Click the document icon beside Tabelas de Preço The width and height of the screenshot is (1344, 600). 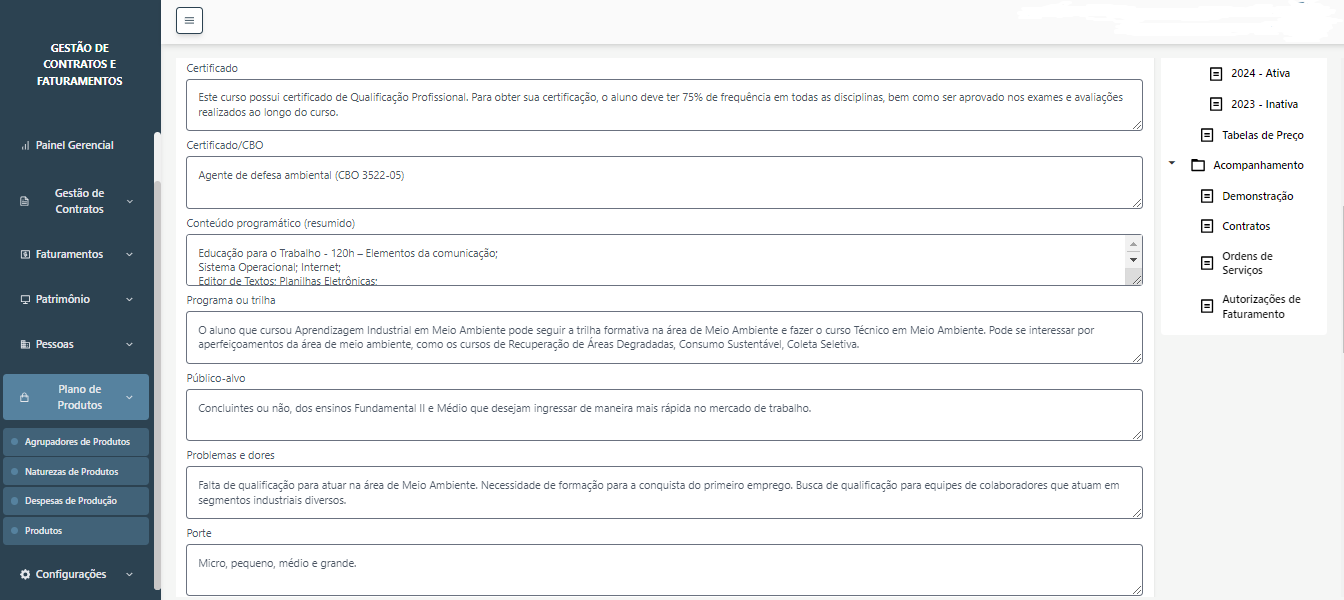[x=1207, y=135]
